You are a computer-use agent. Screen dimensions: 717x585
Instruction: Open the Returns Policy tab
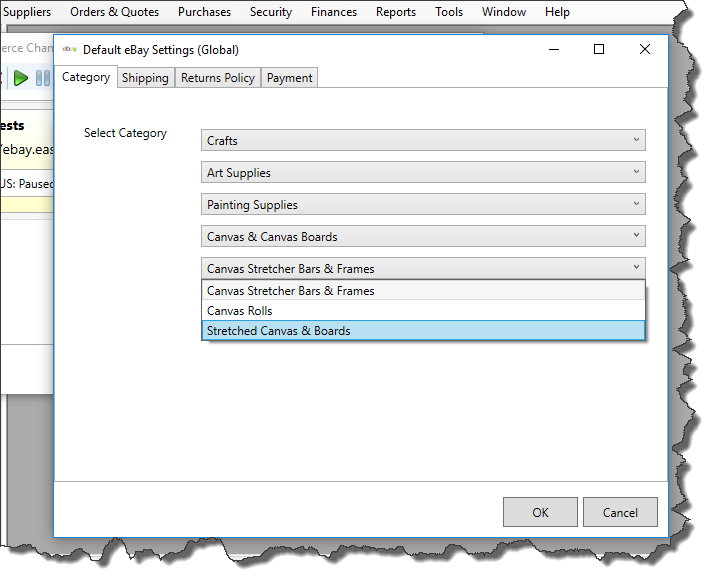pos(218,78)
